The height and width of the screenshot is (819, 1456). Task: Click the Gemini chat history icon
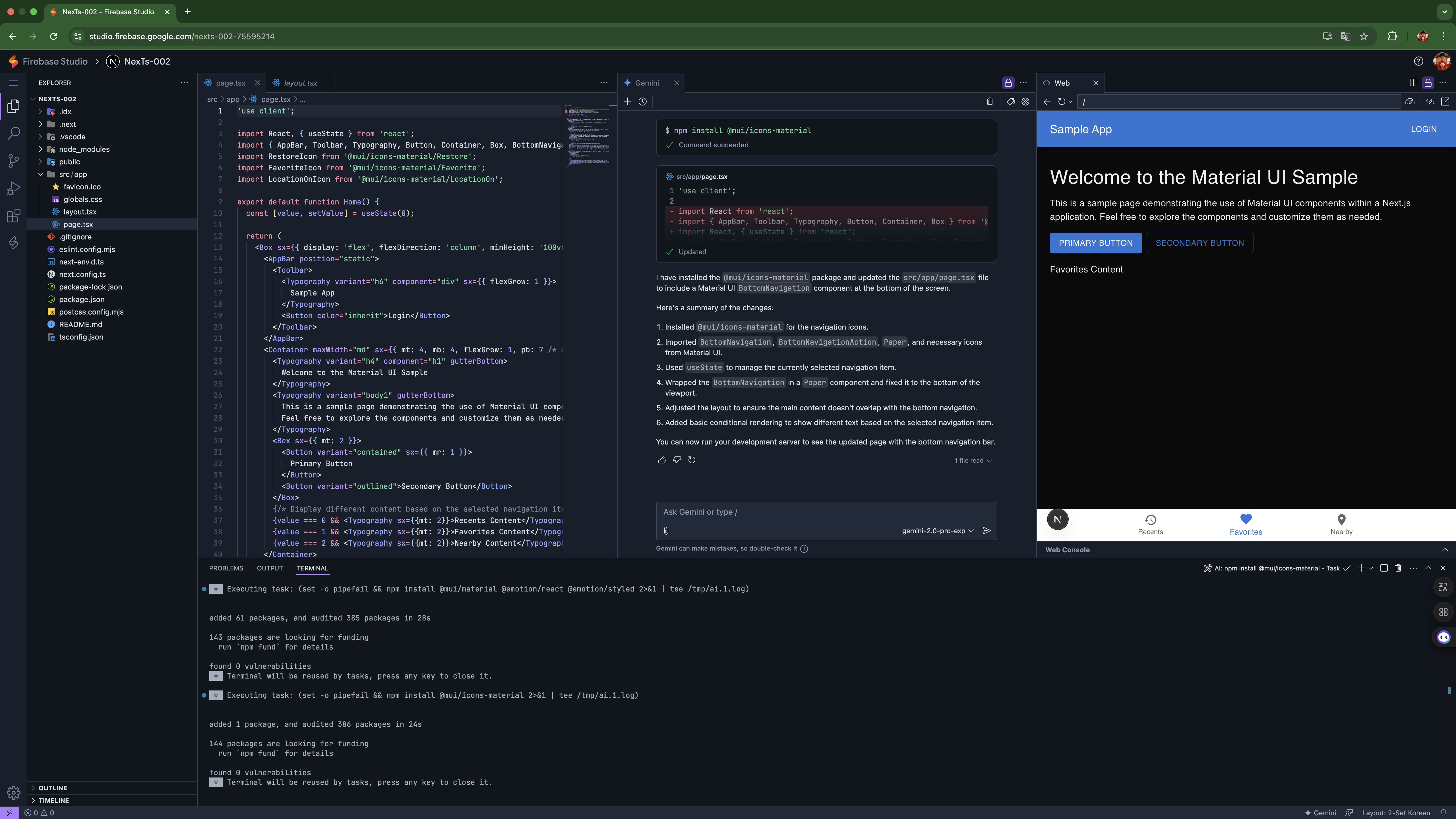pos(643,102)
